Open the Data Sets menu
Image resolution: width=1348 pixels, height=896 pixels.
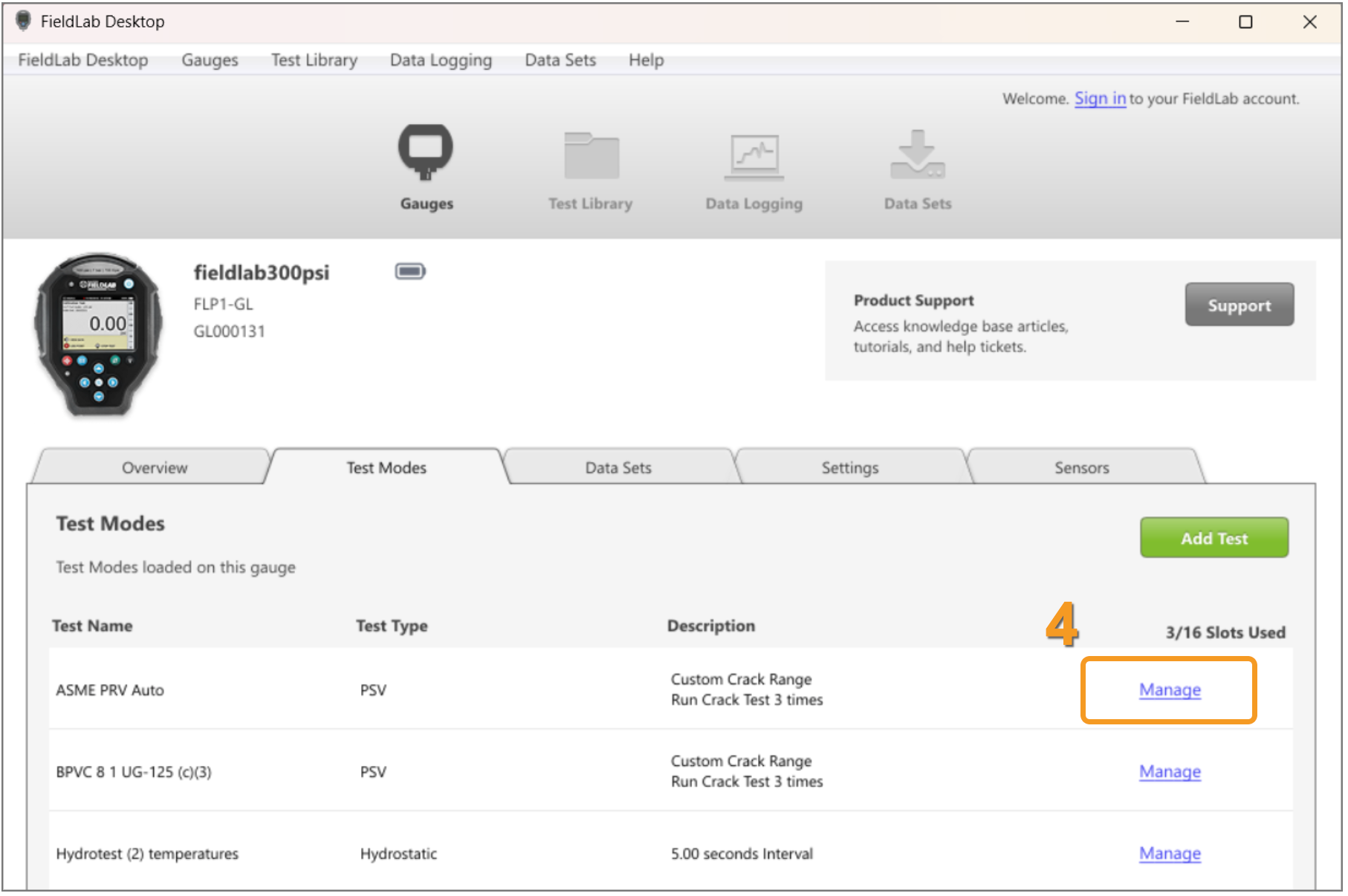coord(560,60)
